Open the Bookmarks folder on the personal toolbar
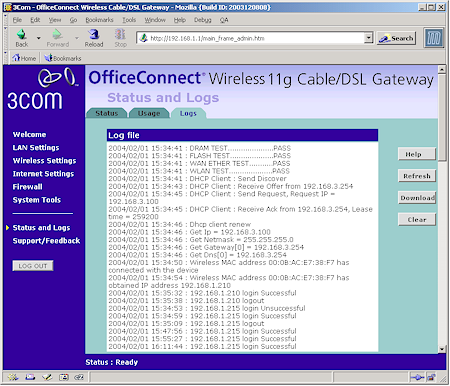This screenshot has height=386, width=450. [63, 58]
